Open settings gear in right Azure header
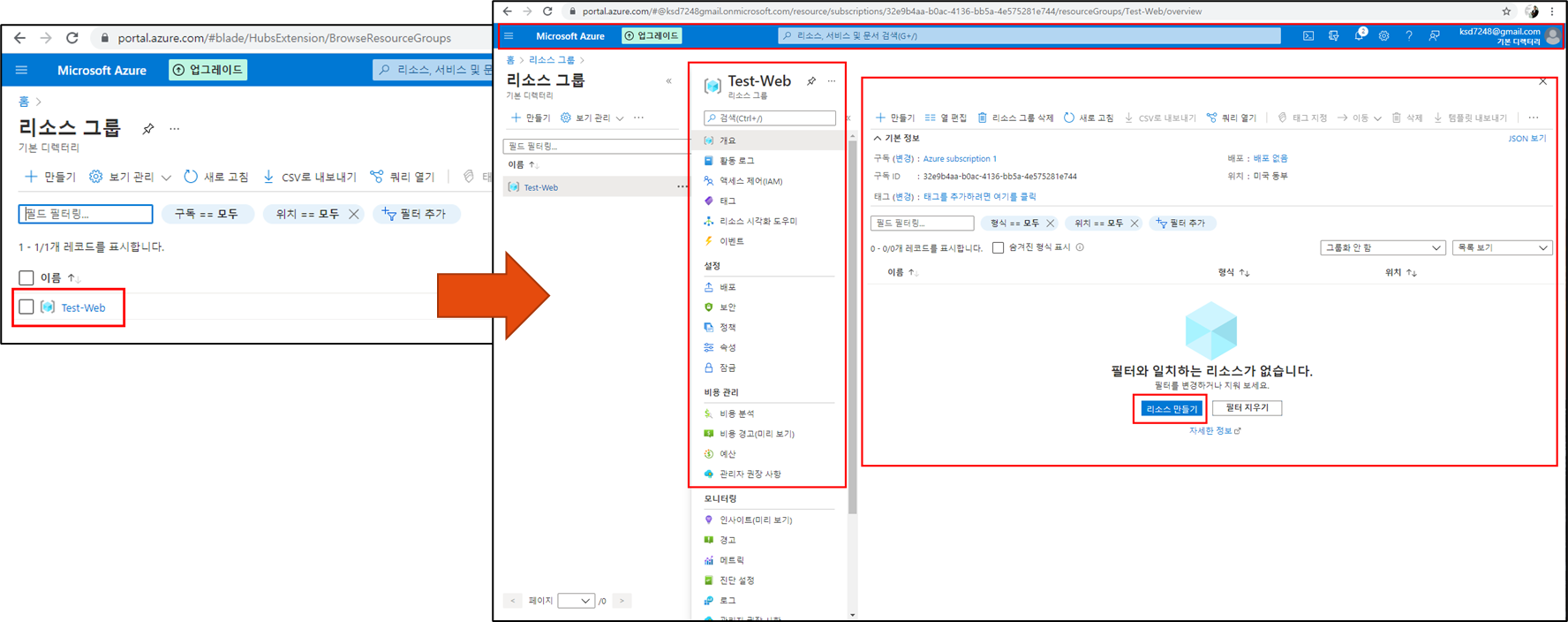The image size is (1568, 622). click(x=1384, y=36)
